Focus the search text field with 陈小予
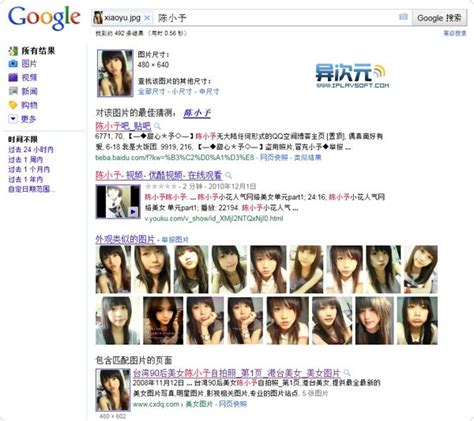Image resolution: width=474 pixels, height=421 pixels. pyautogui.click(x=275, y=18)
